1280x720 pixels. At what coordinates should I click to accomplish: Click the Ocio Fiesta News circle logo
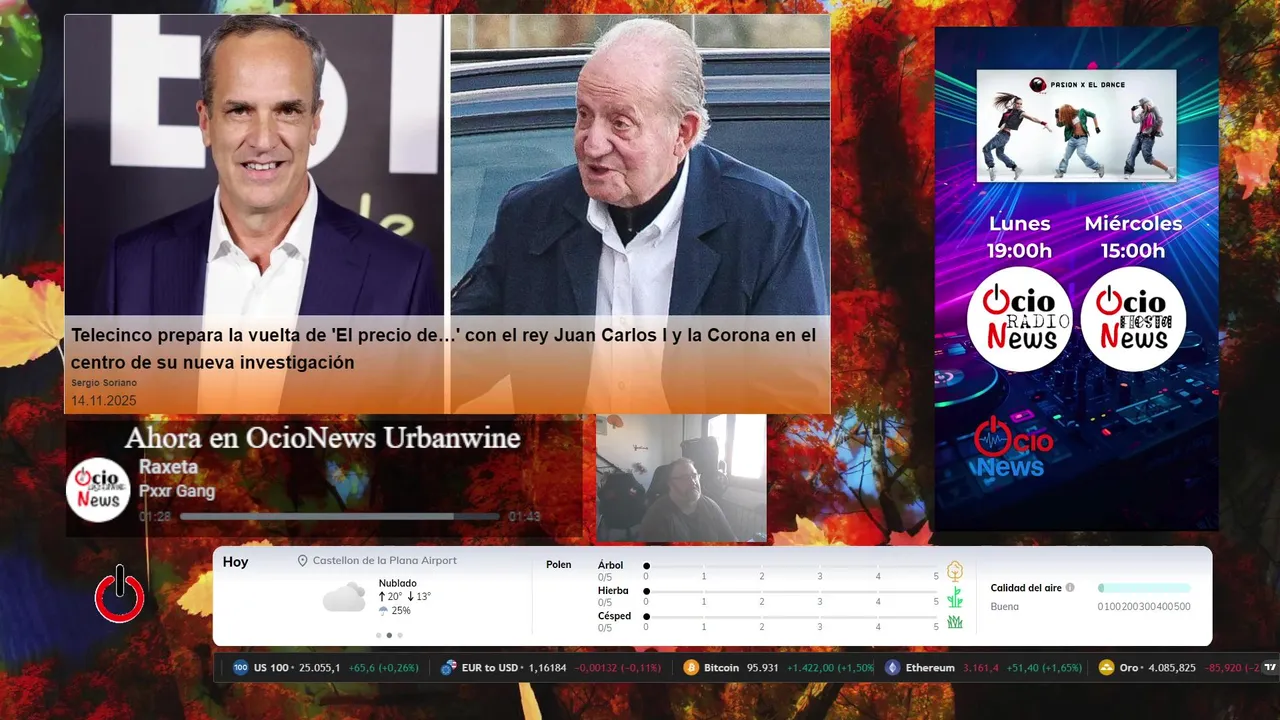1133,319
